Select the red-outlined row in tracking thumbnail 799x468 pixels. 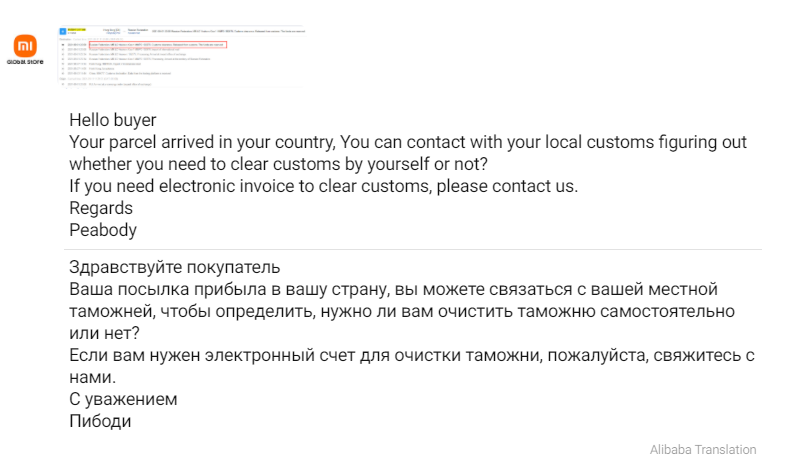pyautogui.click(x=157, y=45)
